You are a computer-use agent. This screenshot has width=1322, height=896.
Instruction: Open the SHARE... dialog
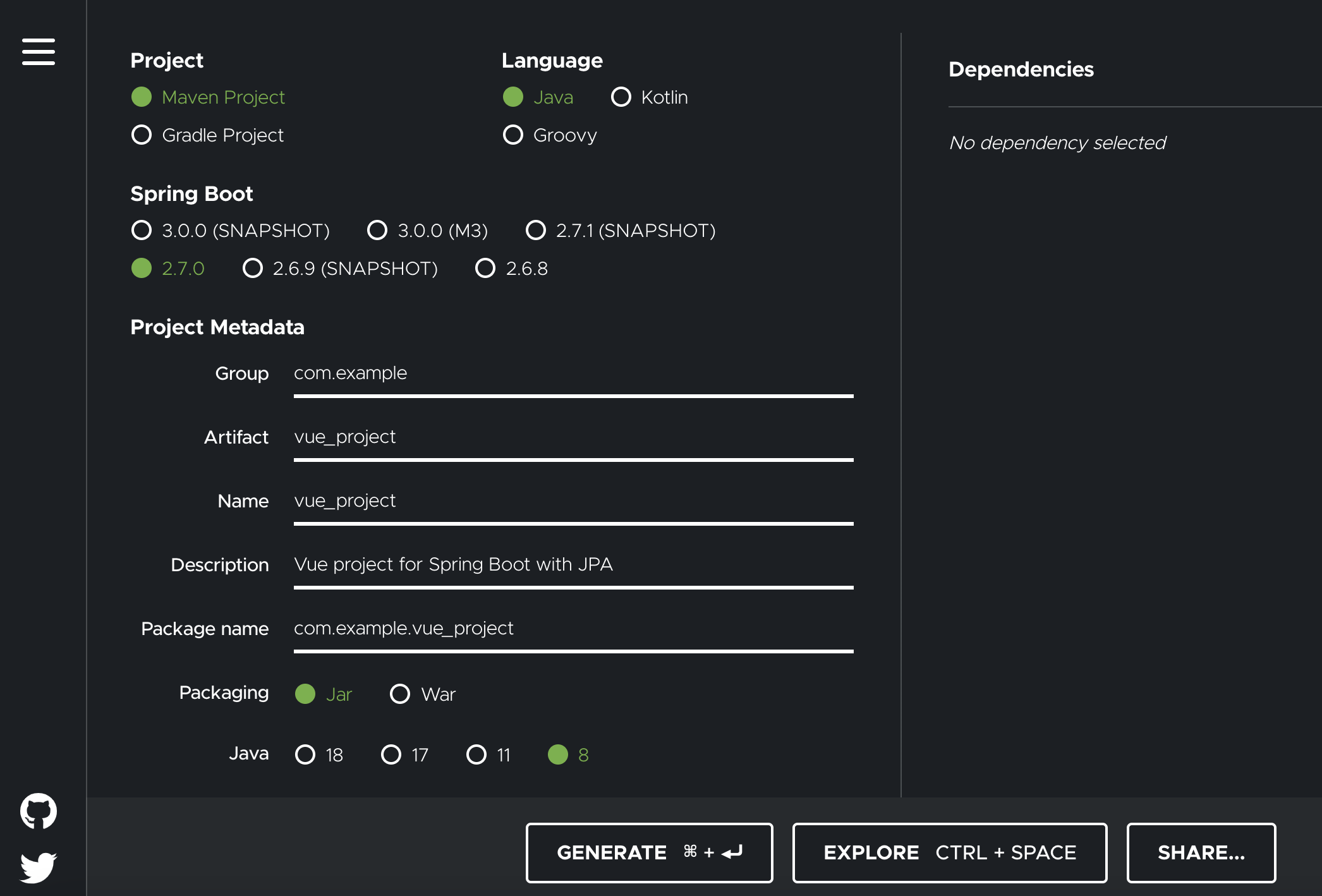[x=1201, y=853]
